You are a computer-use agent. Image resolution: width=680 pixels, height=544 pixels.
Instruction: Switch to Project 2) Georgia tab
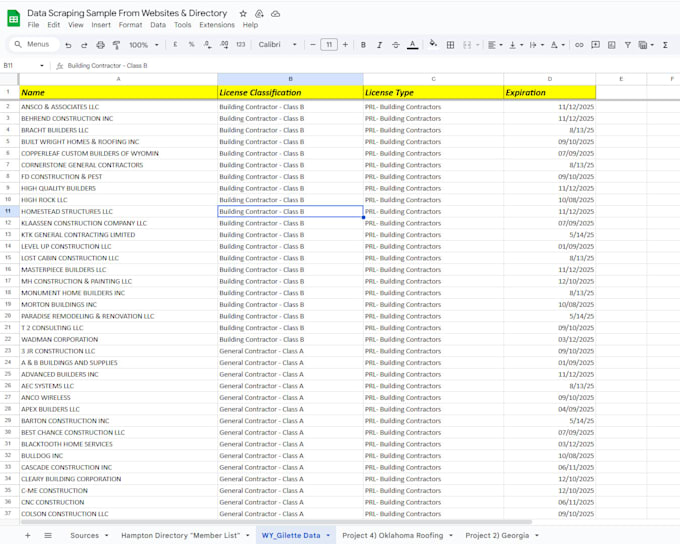[497, 535]
